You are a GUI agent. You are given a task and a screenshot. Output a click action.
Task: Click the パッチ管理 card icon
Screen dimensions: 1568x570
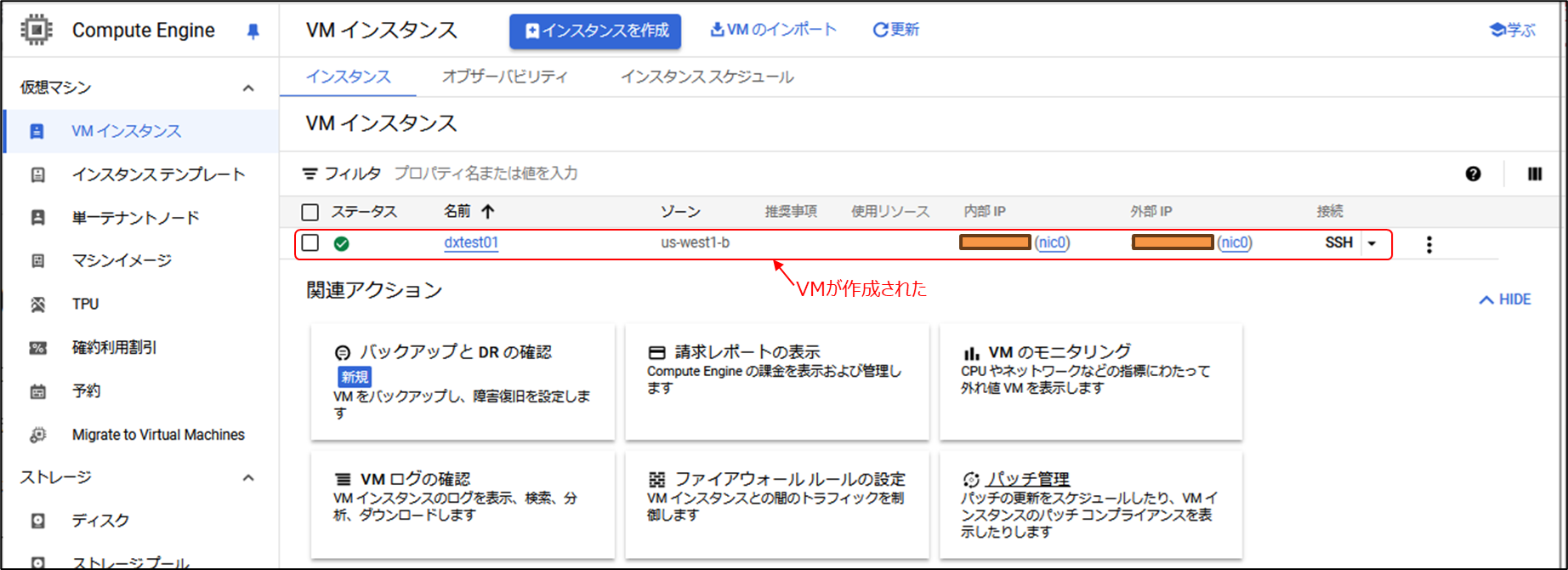point(971,480)
